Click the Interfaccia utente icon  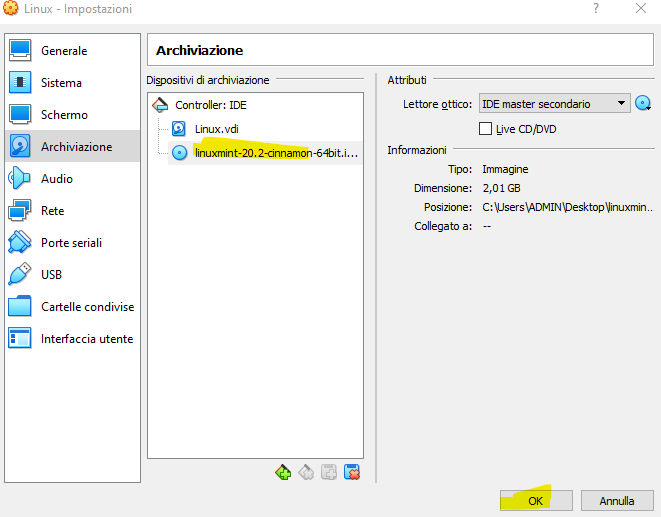point(19,338)
